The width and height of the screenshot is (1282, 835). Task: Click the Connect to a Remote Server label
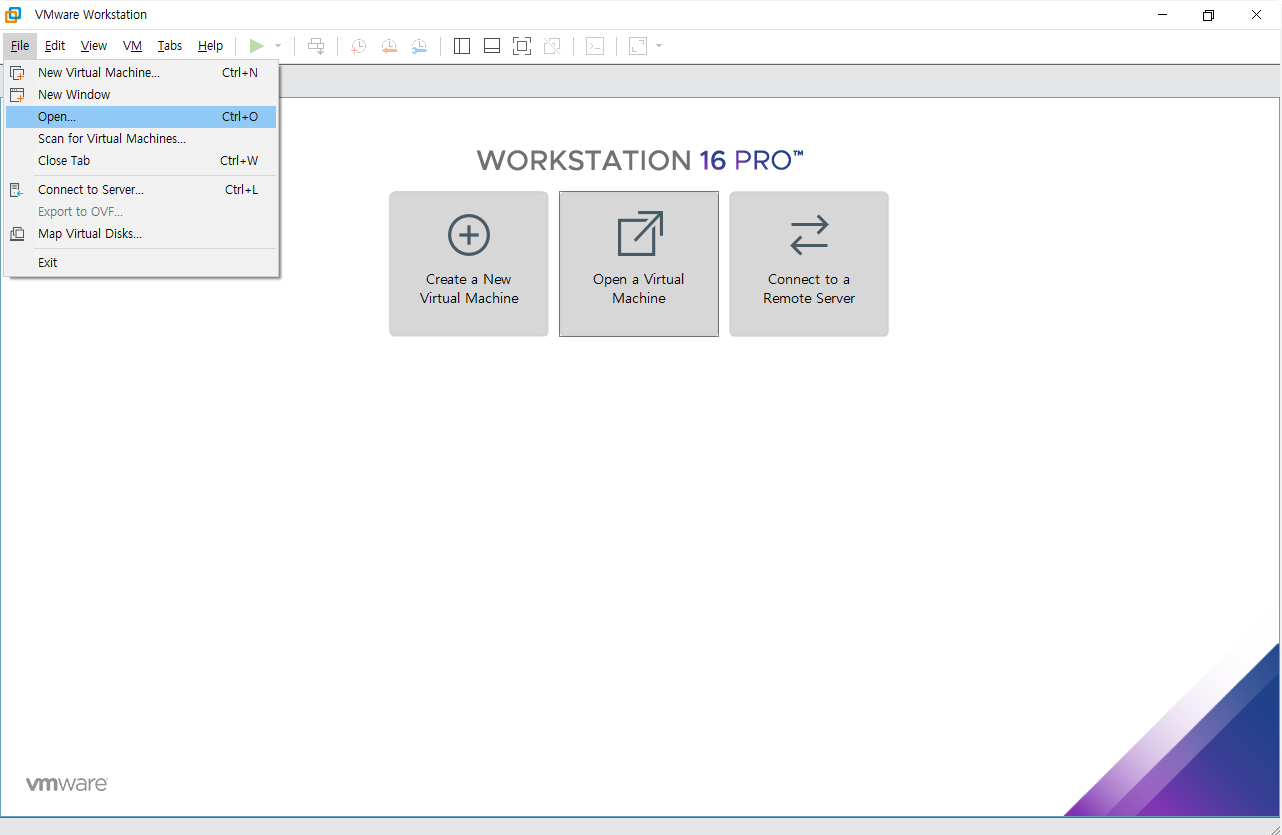coord(809,289)
